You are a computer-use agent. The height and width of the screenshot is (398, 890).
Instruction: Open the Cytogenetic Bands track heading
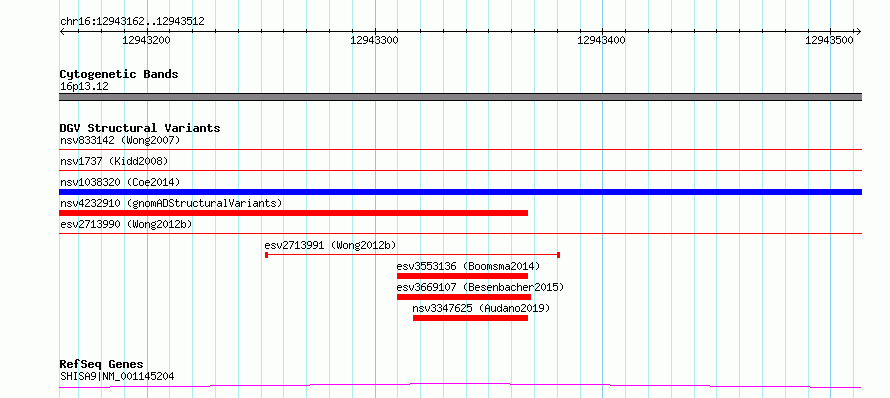pyautogui.click(x=119, y=74)
